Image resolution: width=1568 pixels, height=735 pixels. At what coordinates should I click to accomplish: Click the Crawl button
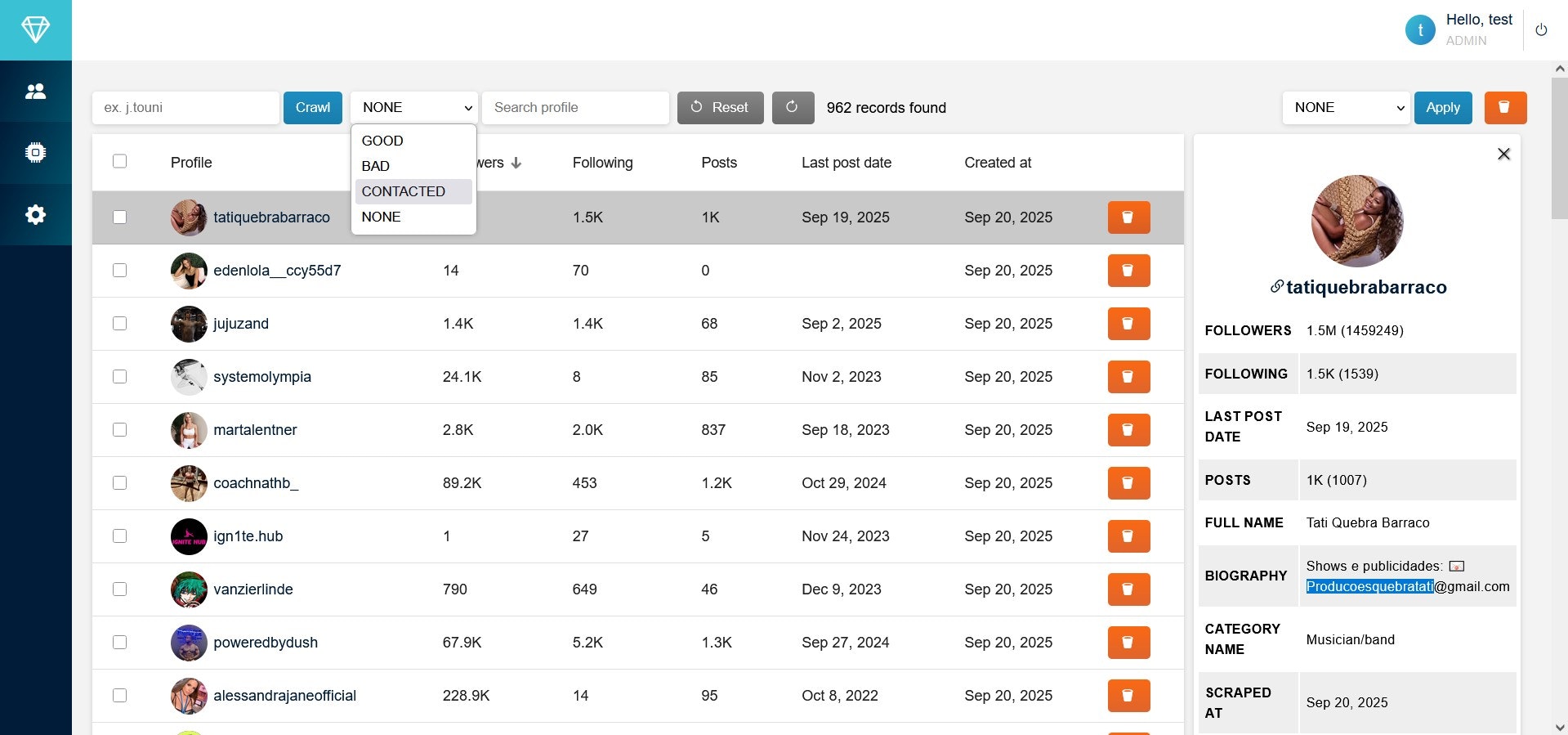[x=313, y=107]
